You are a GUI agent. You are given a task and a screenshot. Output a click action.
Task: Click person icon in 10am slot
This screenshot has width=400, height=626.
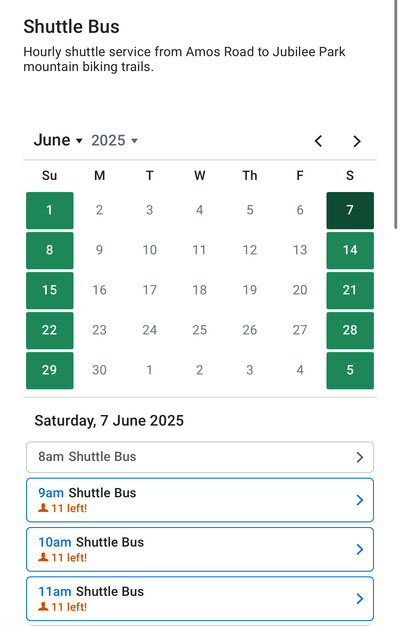(43, 557)
